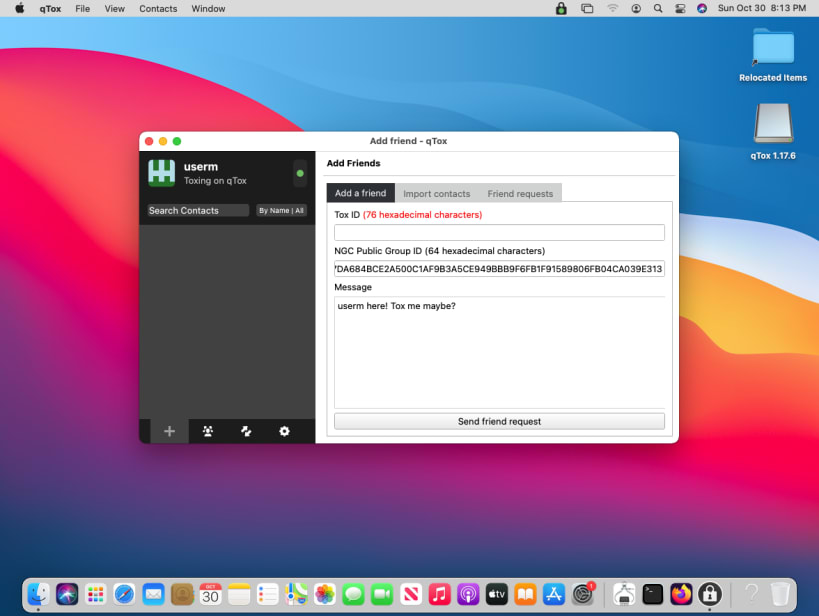Open Reminders from the dock
The image size is (819, 616).
[267, 594]
